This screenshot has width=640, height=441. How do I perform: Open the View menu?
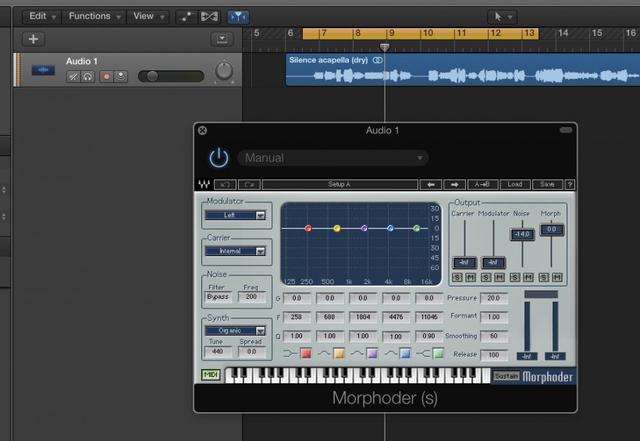(149, 16)
